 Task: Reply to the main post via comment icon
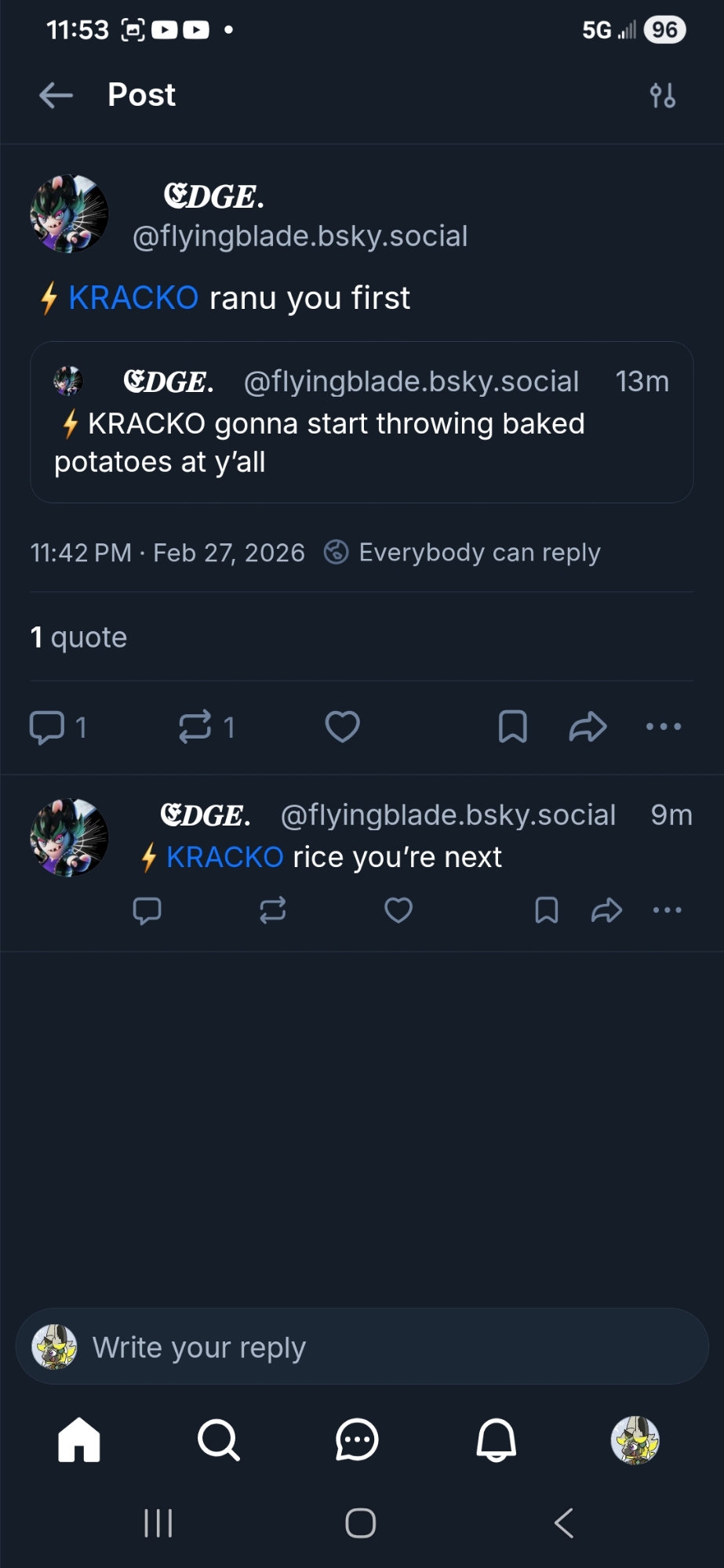[47, 727]
